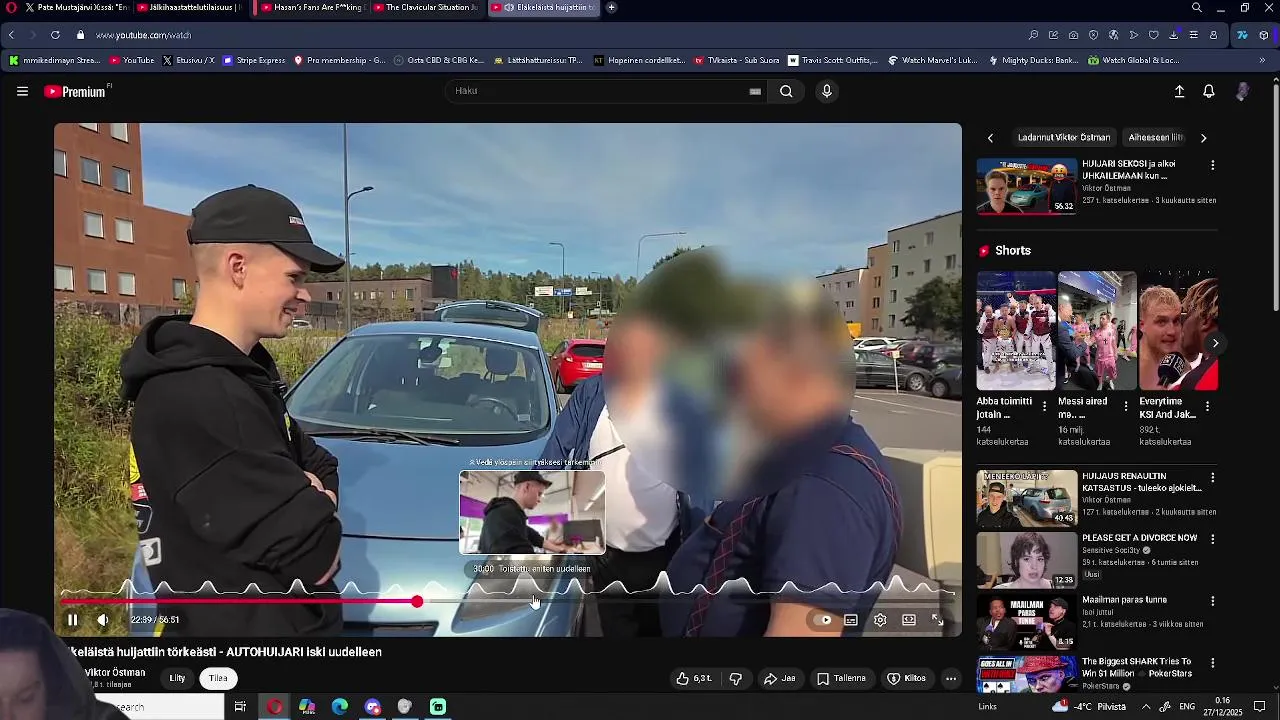Mute the video with the speaker icon
The width and height of the screenshot is (1280, 720).
click(x=102, y=620)
